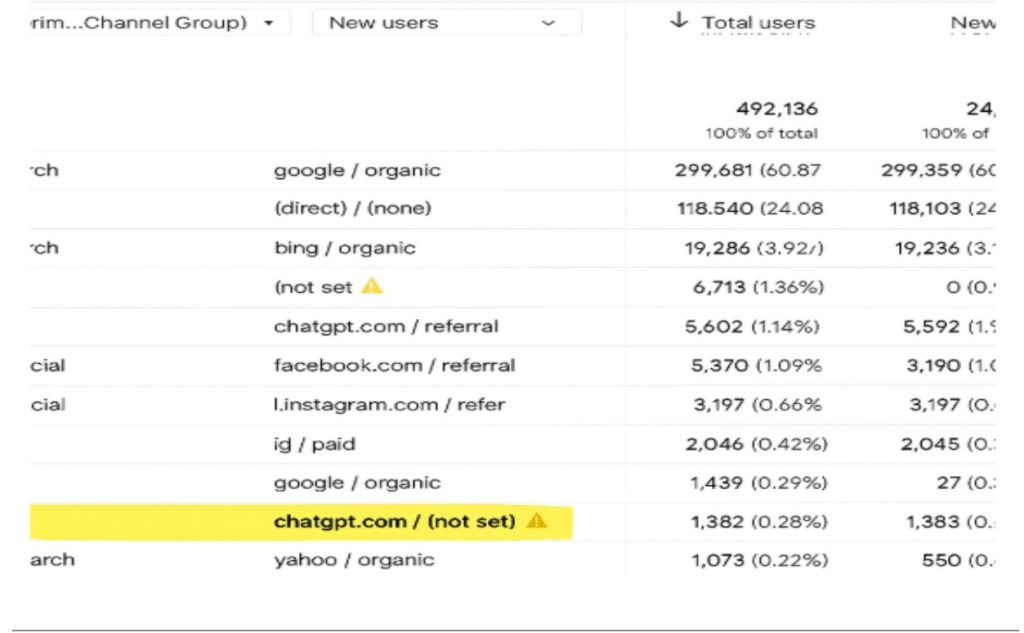Screen dimensions: 1024x633
Task: Select the l.instagram.com referral row
Action: (389, 405)
